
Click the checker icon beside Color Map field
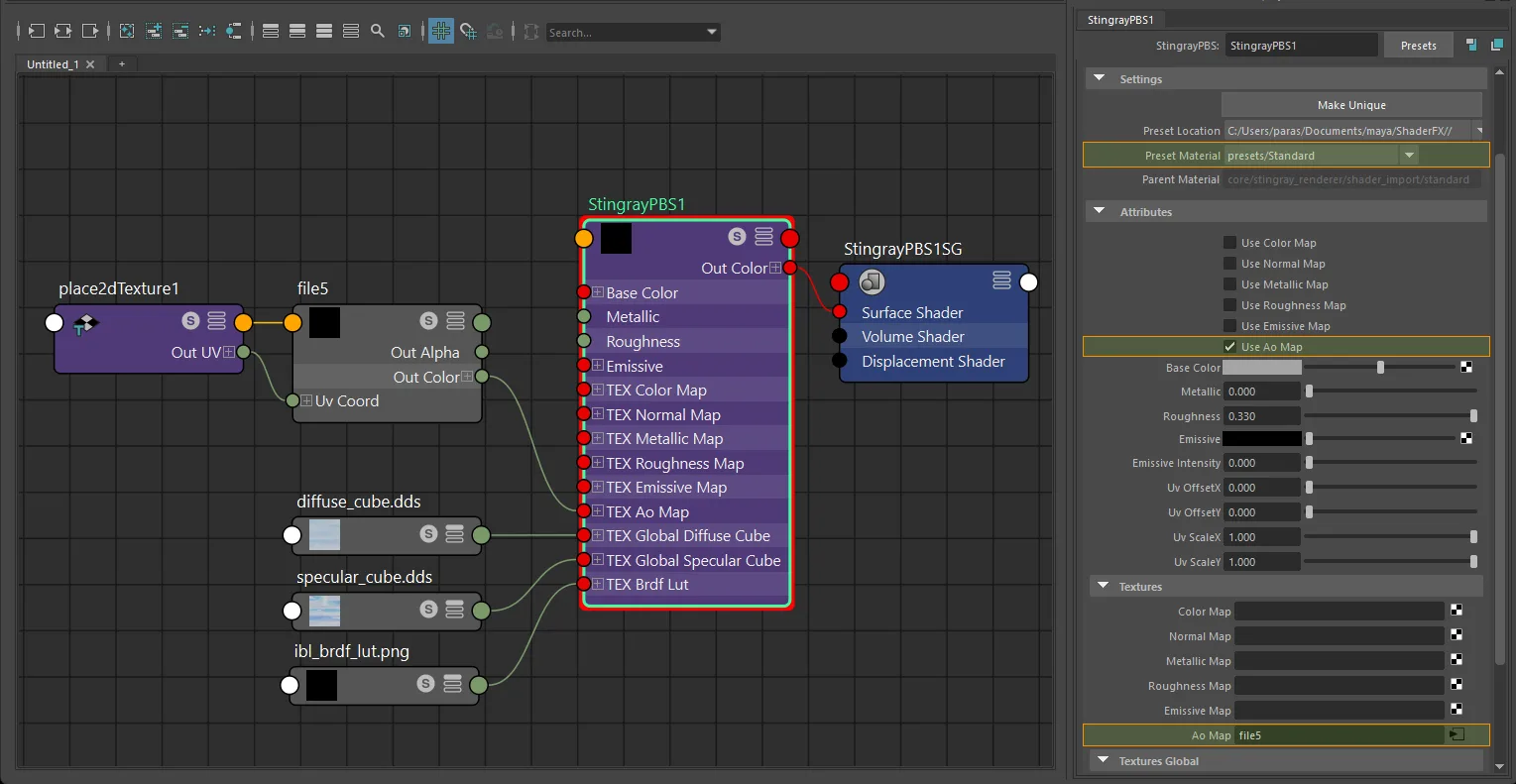pyautogui.click(x=1457, y=611)
